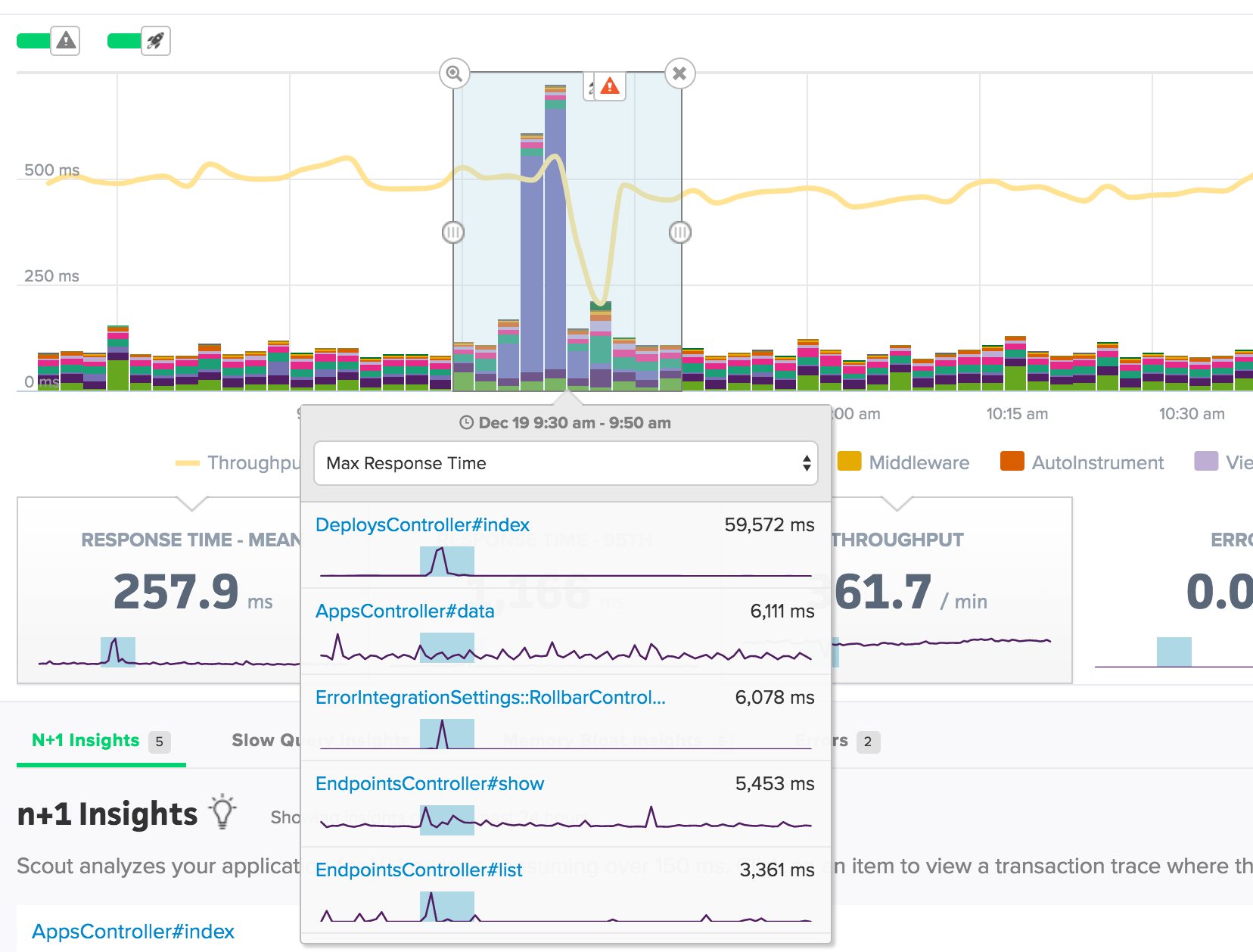1253x952 pixels.
Task: Open the AppsController#data endpoint link
Action: point(405,611)
